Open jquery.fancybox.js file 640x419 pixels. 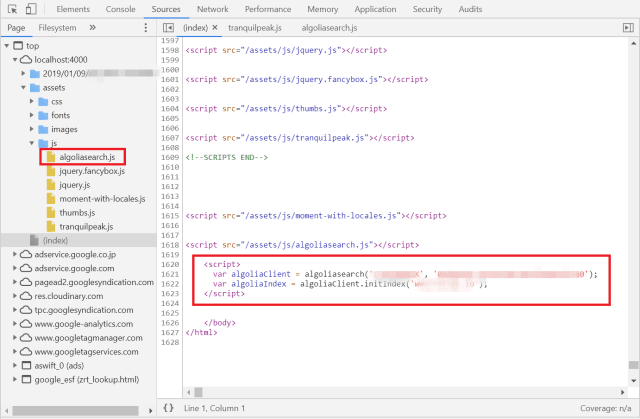[x=92, y=171]
